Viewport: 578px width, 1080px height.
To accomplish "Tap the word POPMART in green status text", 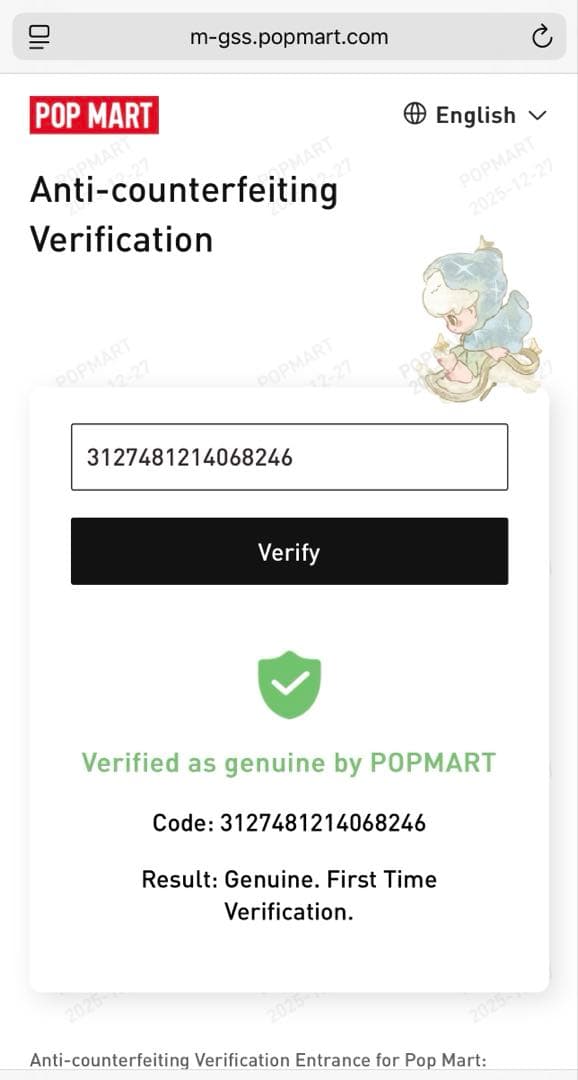I will pos(433,762).
